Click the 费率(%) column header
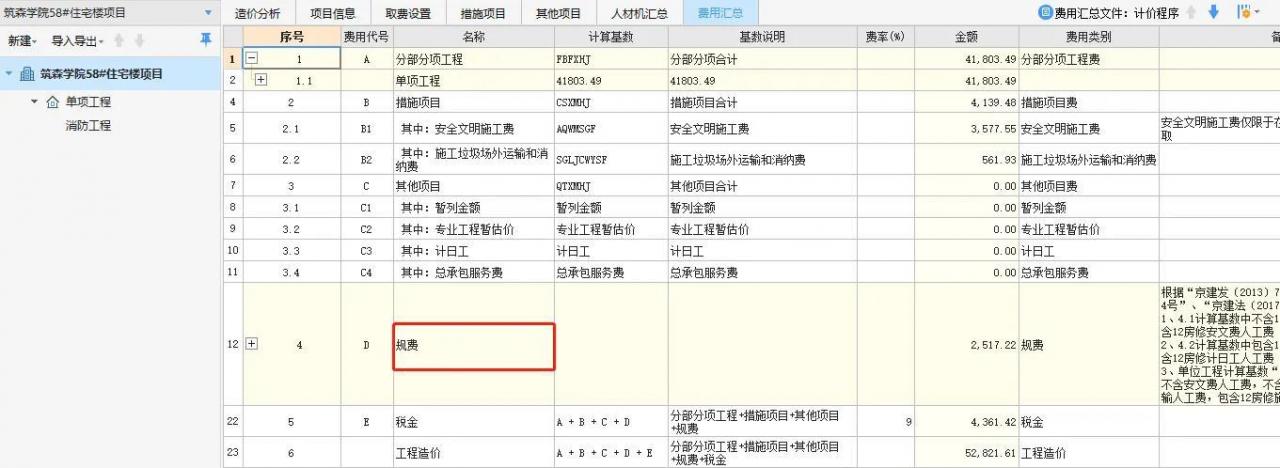 pos(885,37)
